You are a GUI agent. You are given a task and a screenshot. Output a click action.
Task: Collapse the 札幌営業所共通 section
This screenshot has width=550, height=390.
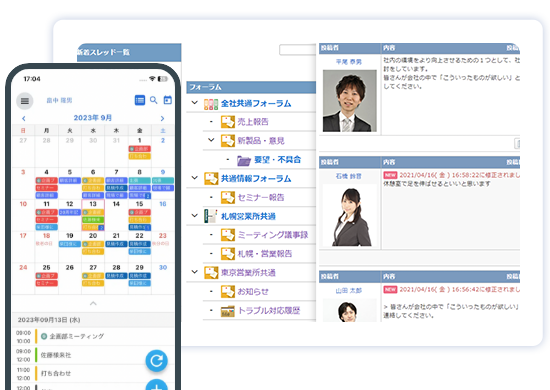pyautogui.click(x=195, y=215)
